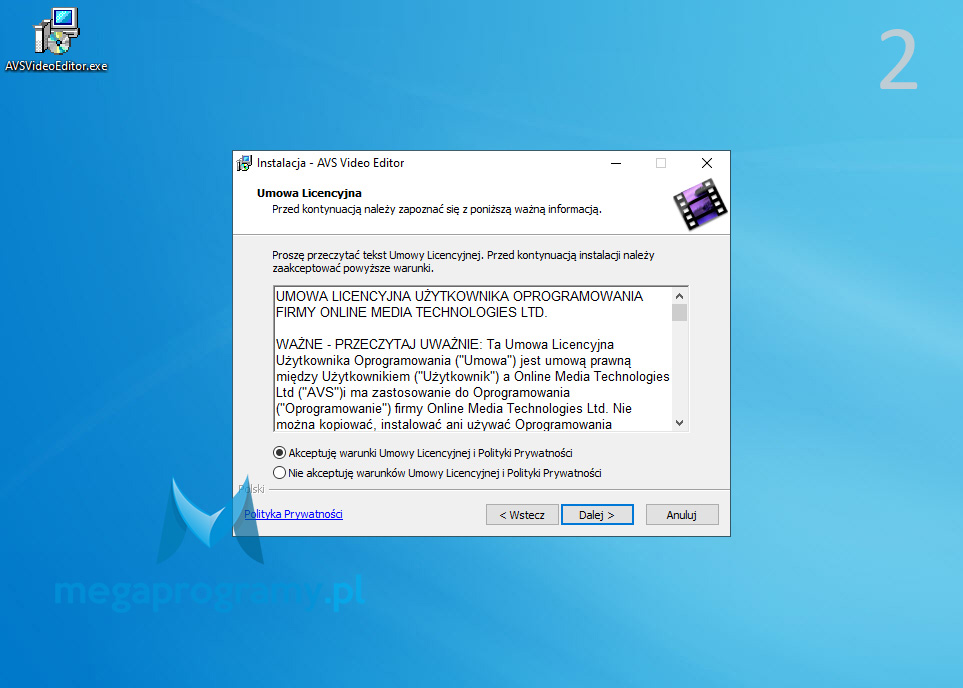The image size is (963, 688).
Task: Click the line starting 'WAŻNE - PRZECZYTAJ UWAŻNIE'
Action: point(445,345)
